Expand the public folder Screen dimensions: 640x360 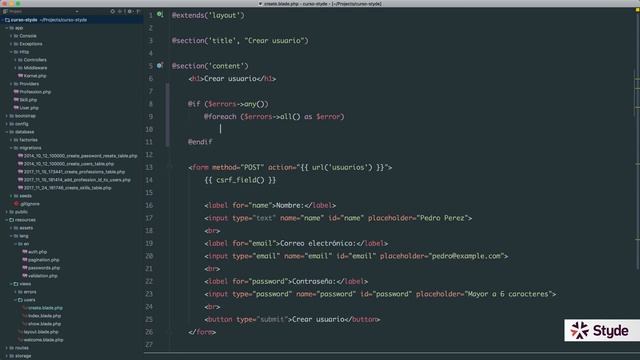coord(7,212)
